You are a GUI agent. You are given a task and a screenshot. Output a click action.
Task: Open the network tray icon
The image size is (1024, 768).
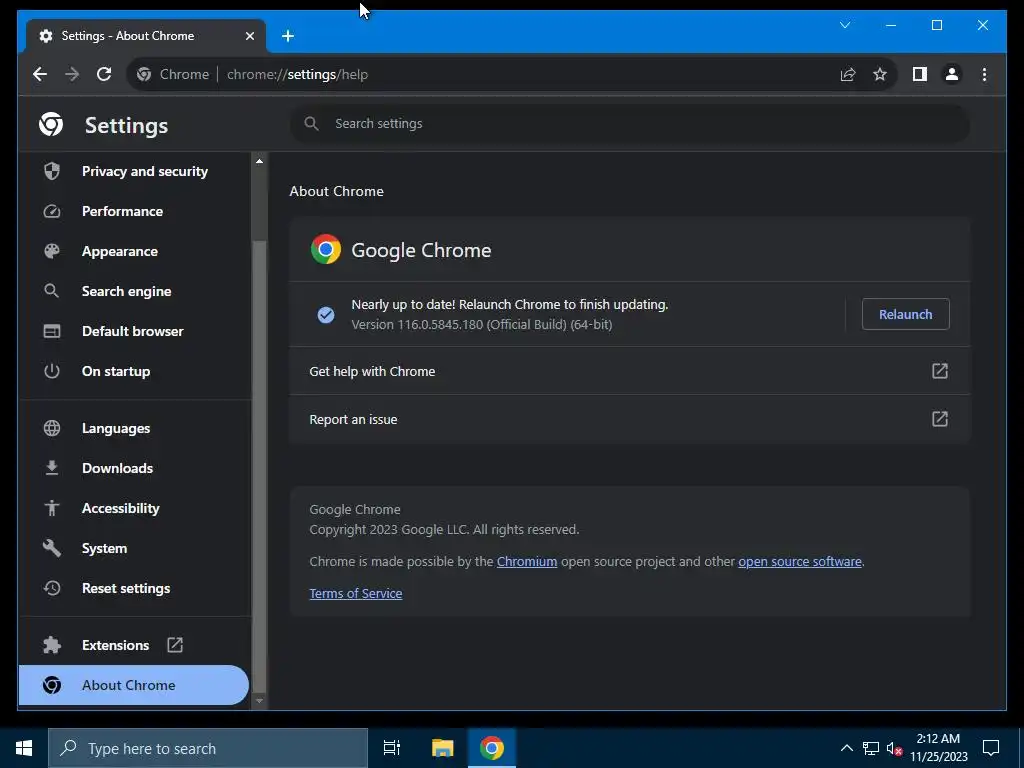[x=871, y=748]
